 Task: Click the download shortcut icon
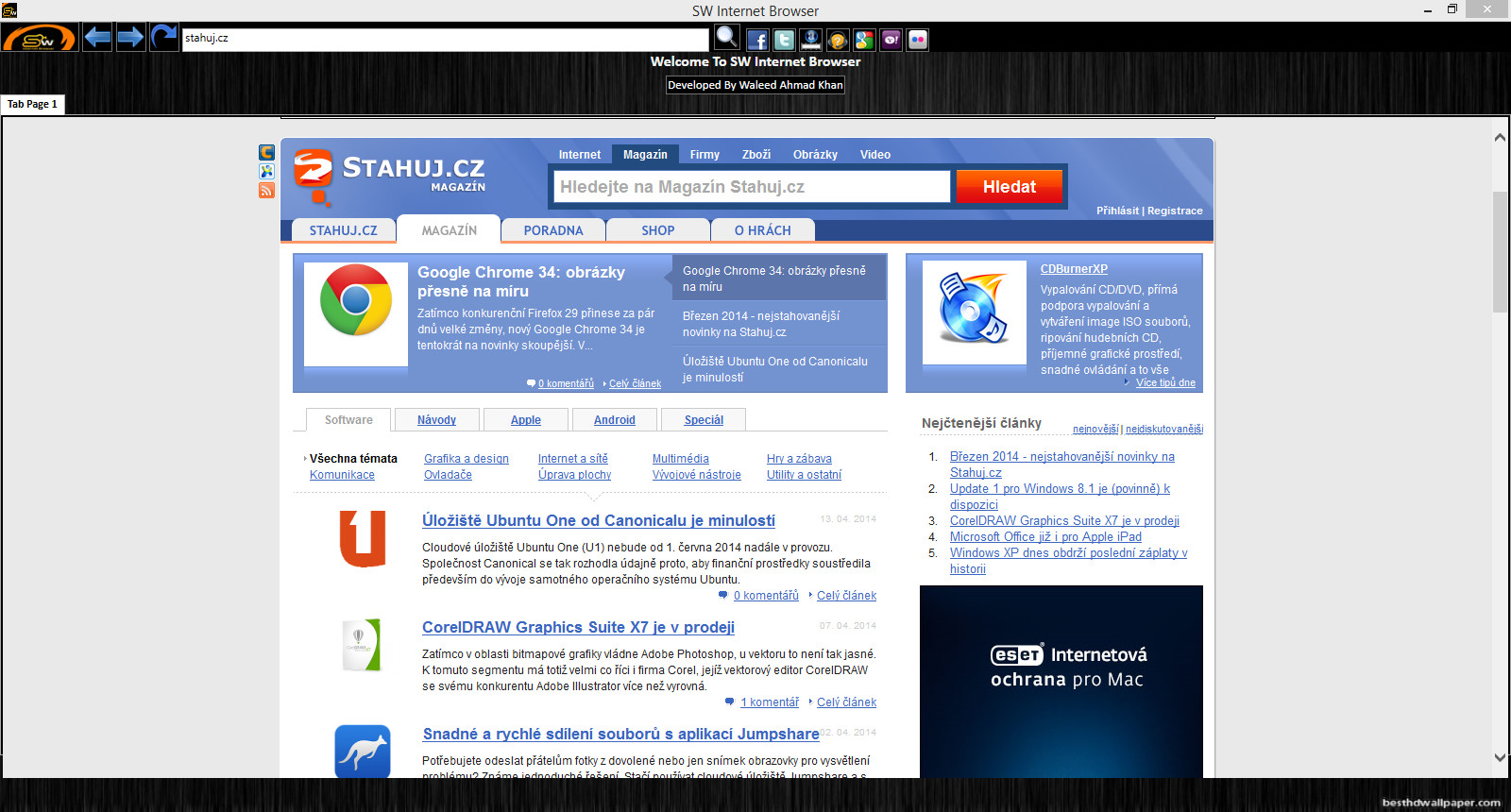810,40
